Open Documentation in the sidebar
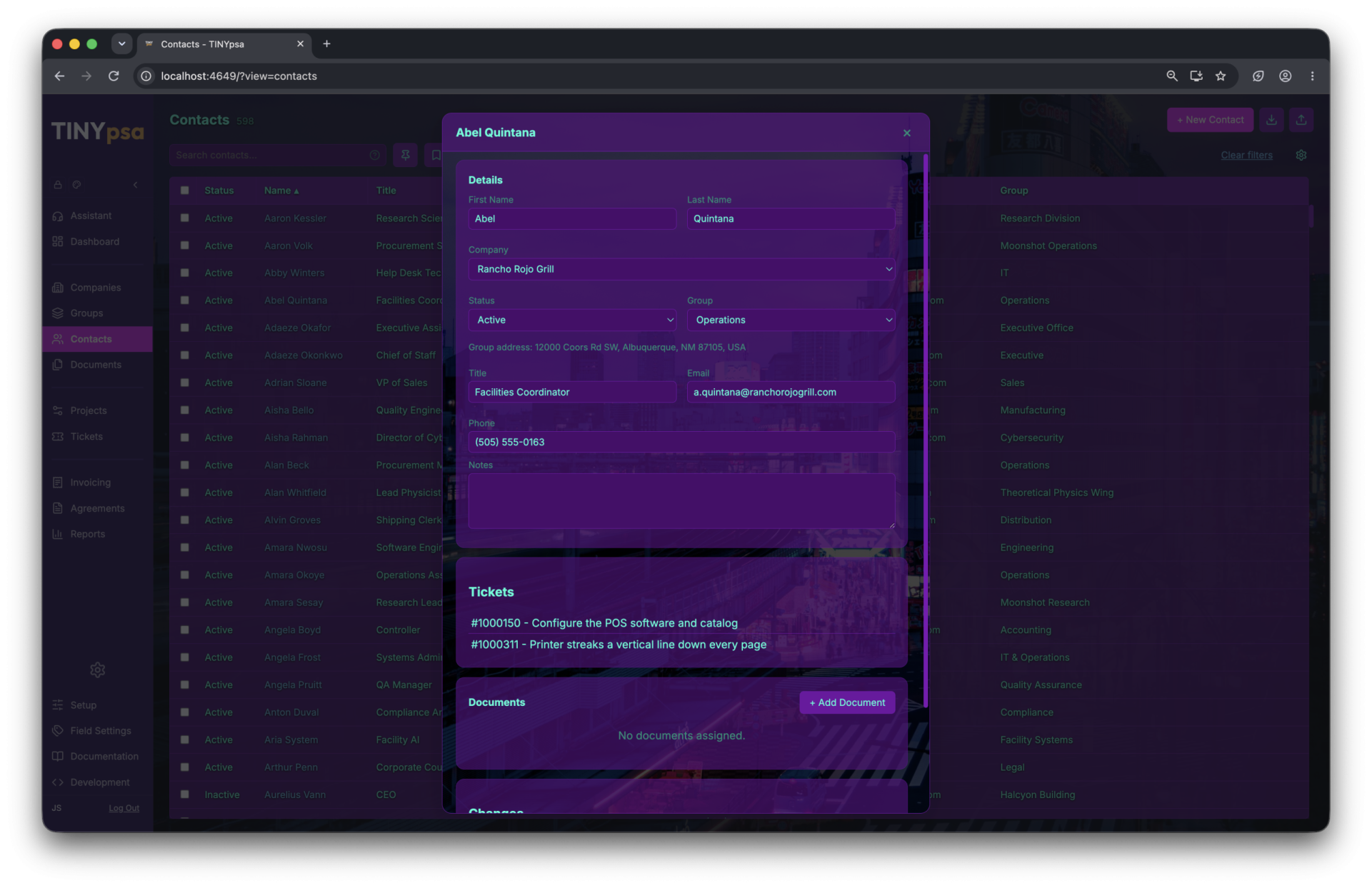 (104, 757)
